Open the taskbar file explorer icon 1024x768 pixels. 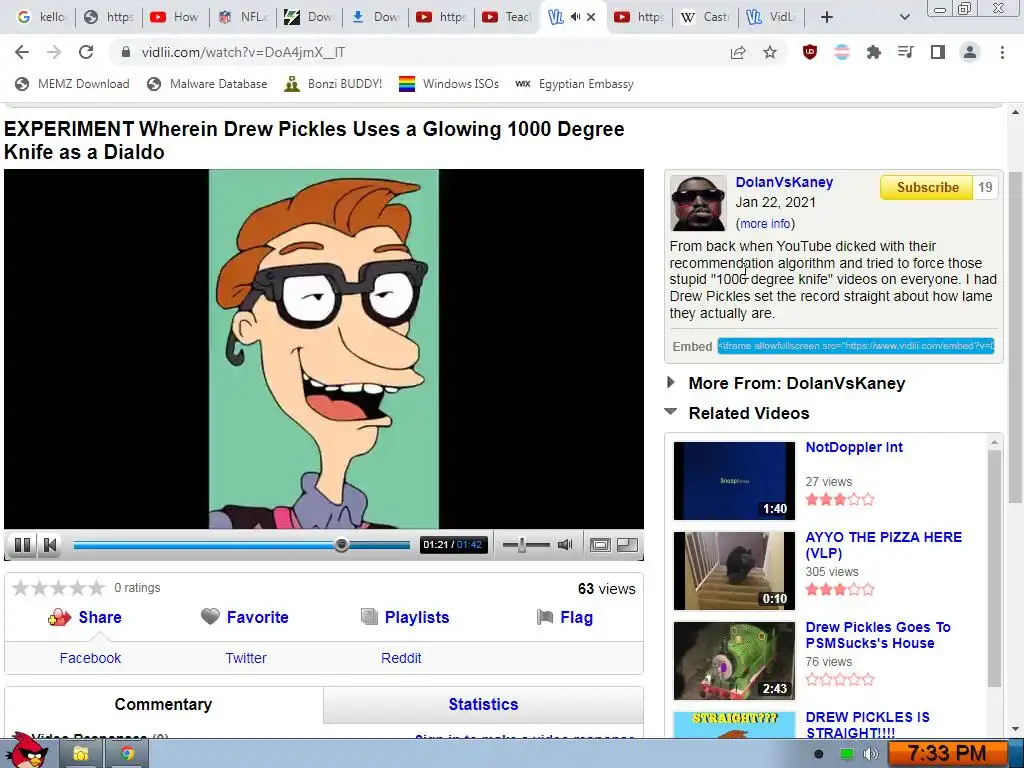point(81,754)
